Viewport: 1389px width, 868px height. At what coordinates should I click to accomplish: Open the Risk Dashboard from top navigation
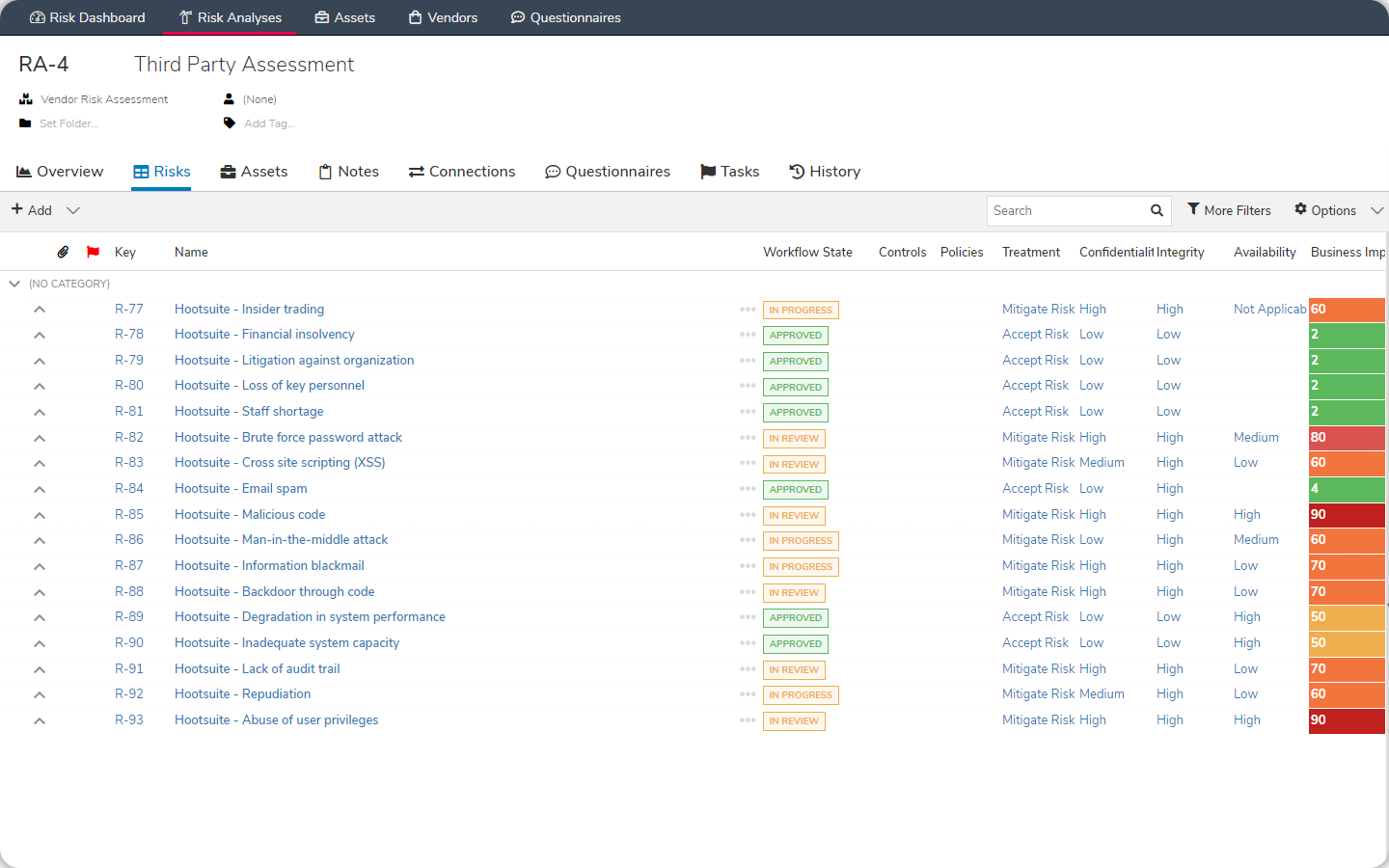[87, 17]
